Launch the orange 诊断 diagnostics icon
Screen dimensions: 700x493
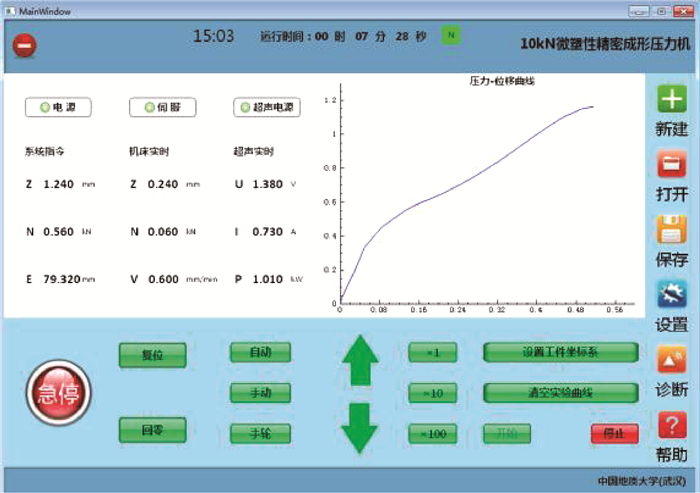[671, 360]
